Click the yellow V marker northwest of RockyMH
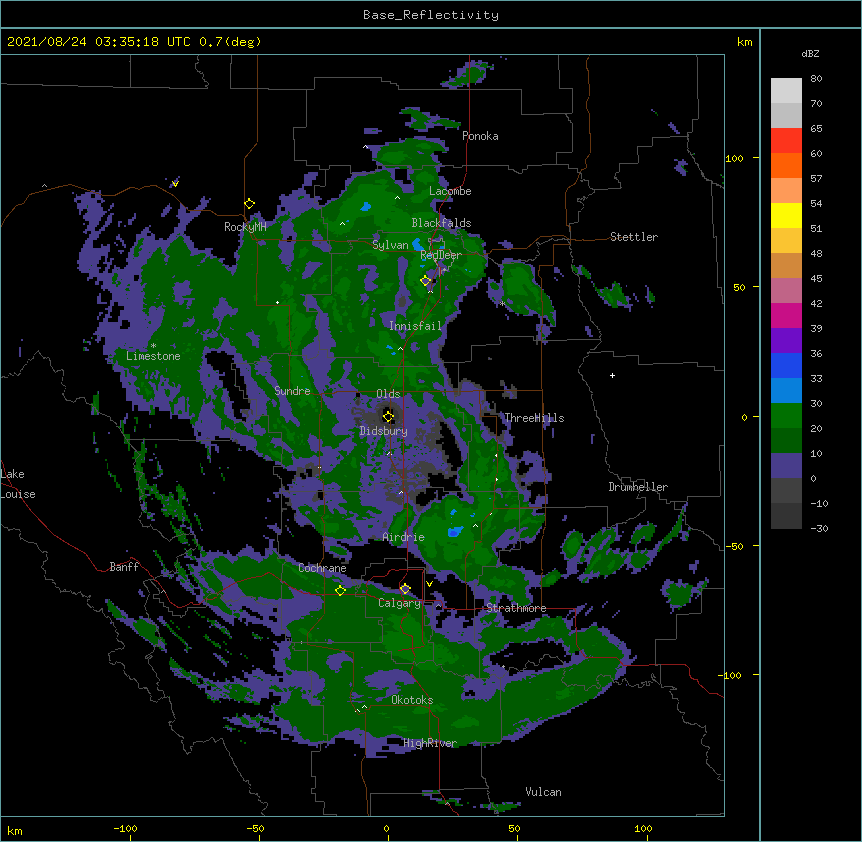The height and width of the screenshot is (842, 862). click(175, 184)
